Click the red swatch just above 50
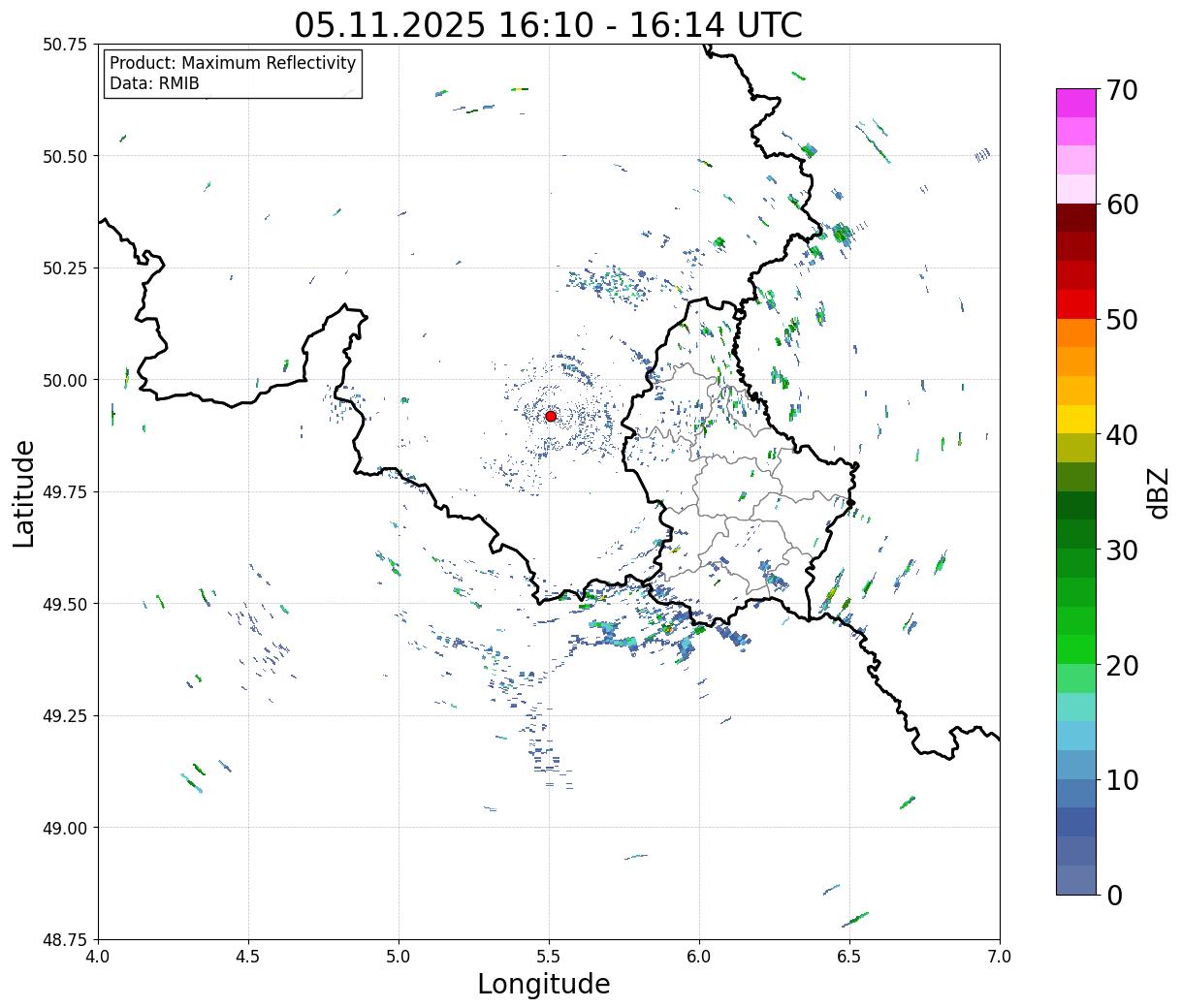1182x1008 pixels. tap(1076, 304)
